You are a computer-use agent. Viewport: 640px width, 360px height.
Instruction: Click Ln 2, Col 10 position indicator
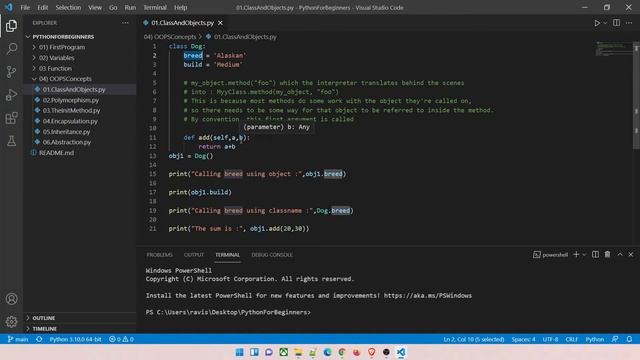(x=473, y=339)
